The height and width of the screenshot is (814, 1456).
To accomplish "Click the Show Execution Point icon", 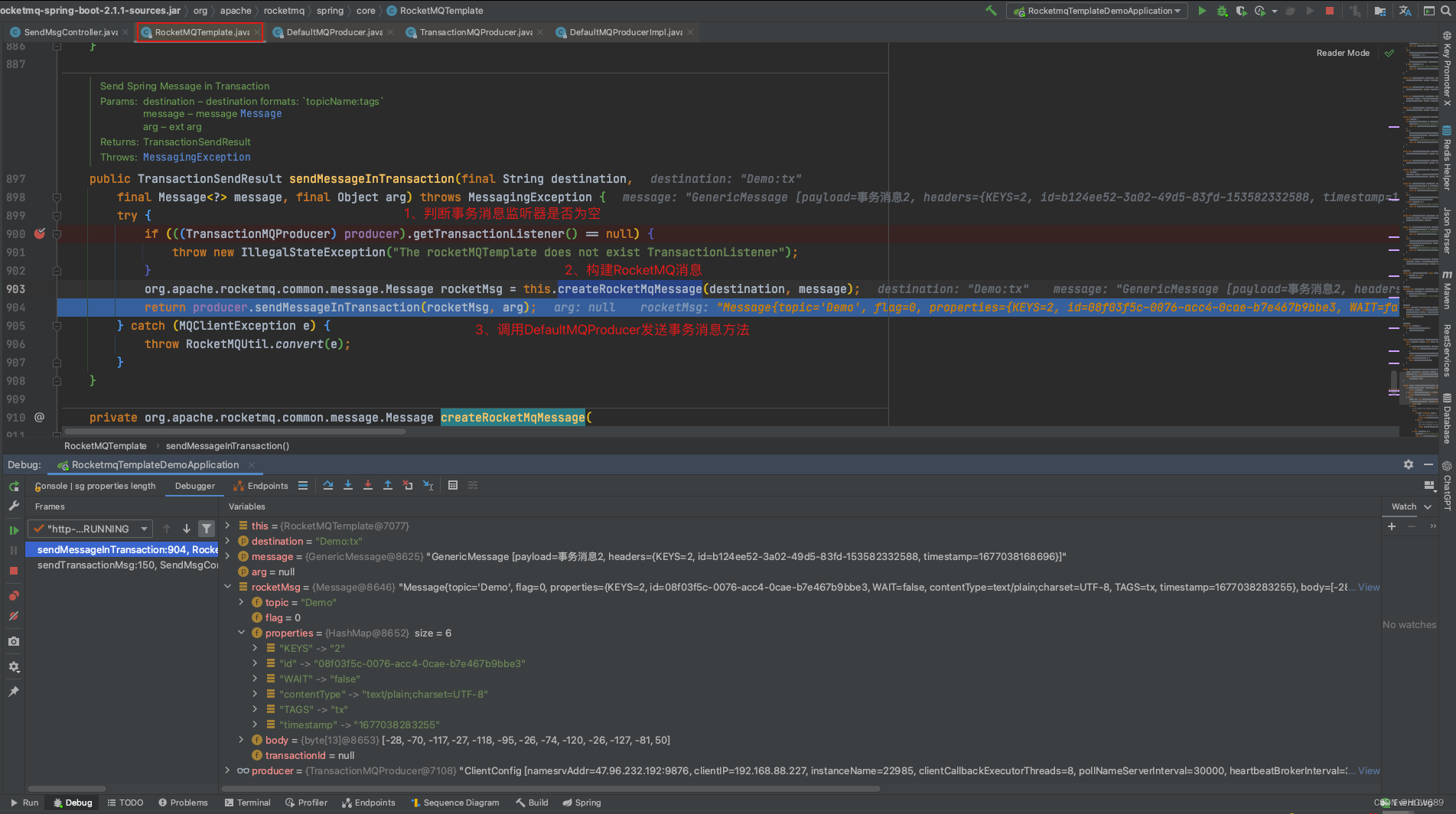I will 303,485.
